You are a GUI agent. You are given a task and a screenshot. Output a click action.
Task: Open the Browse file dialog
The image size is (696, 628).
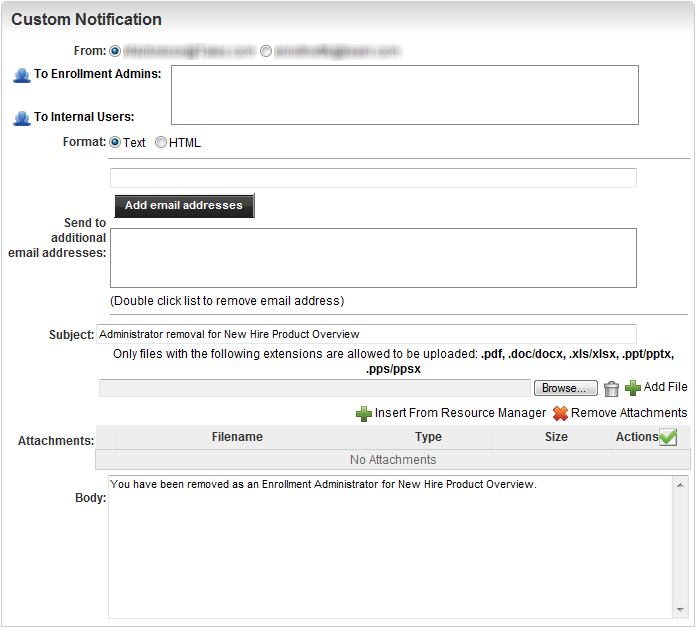(565, 388)
